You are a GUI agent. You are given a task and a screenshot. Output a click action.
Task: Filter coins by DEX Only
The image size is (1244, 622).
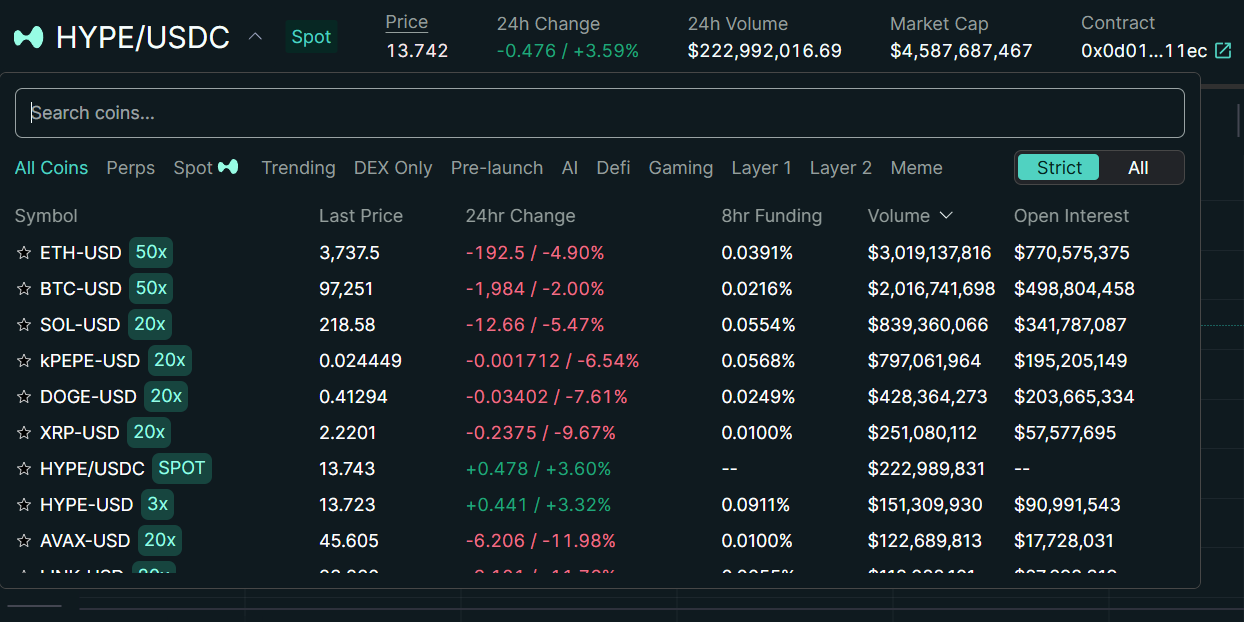[x=392, y=167]
